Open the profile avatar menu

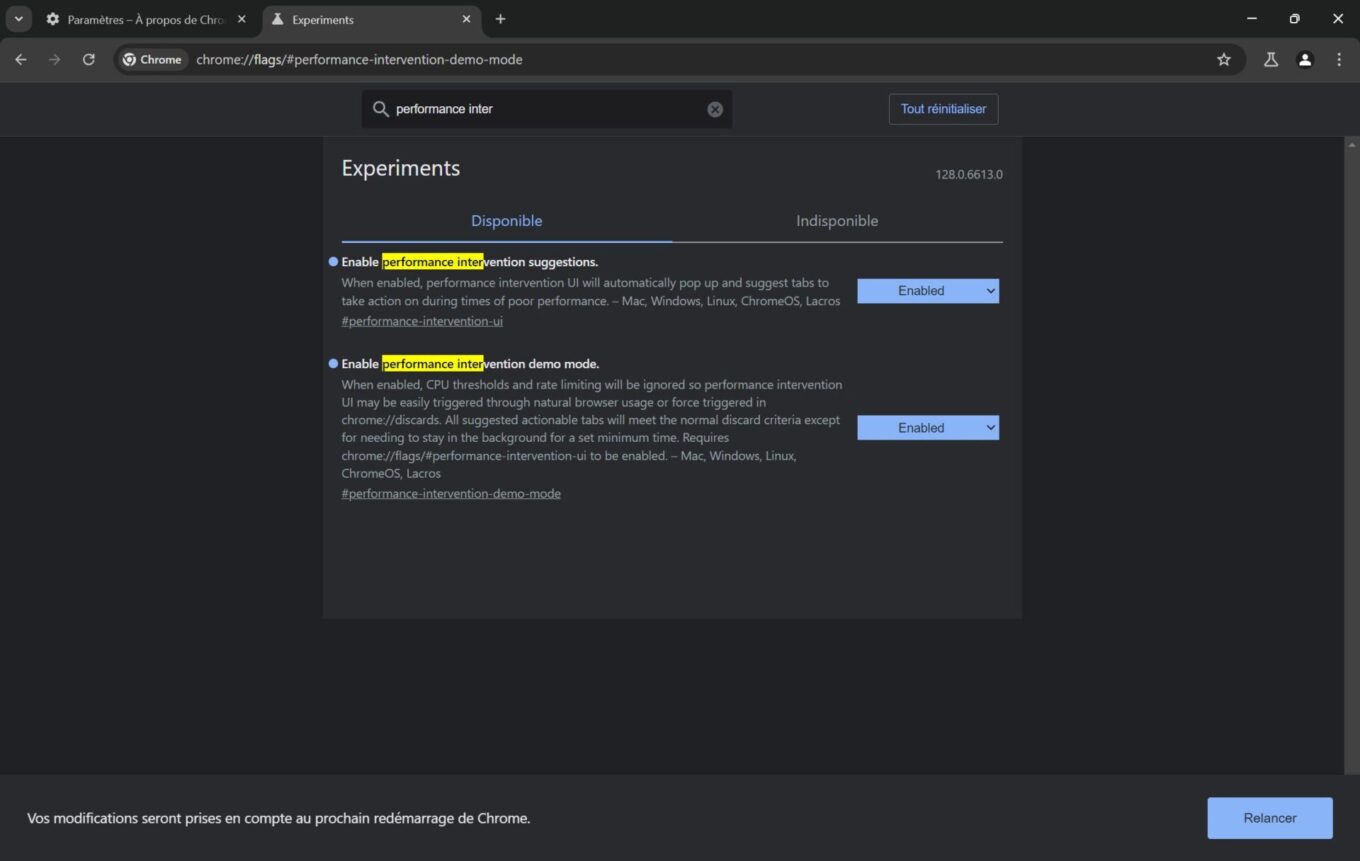click(x=1305, y=60)
